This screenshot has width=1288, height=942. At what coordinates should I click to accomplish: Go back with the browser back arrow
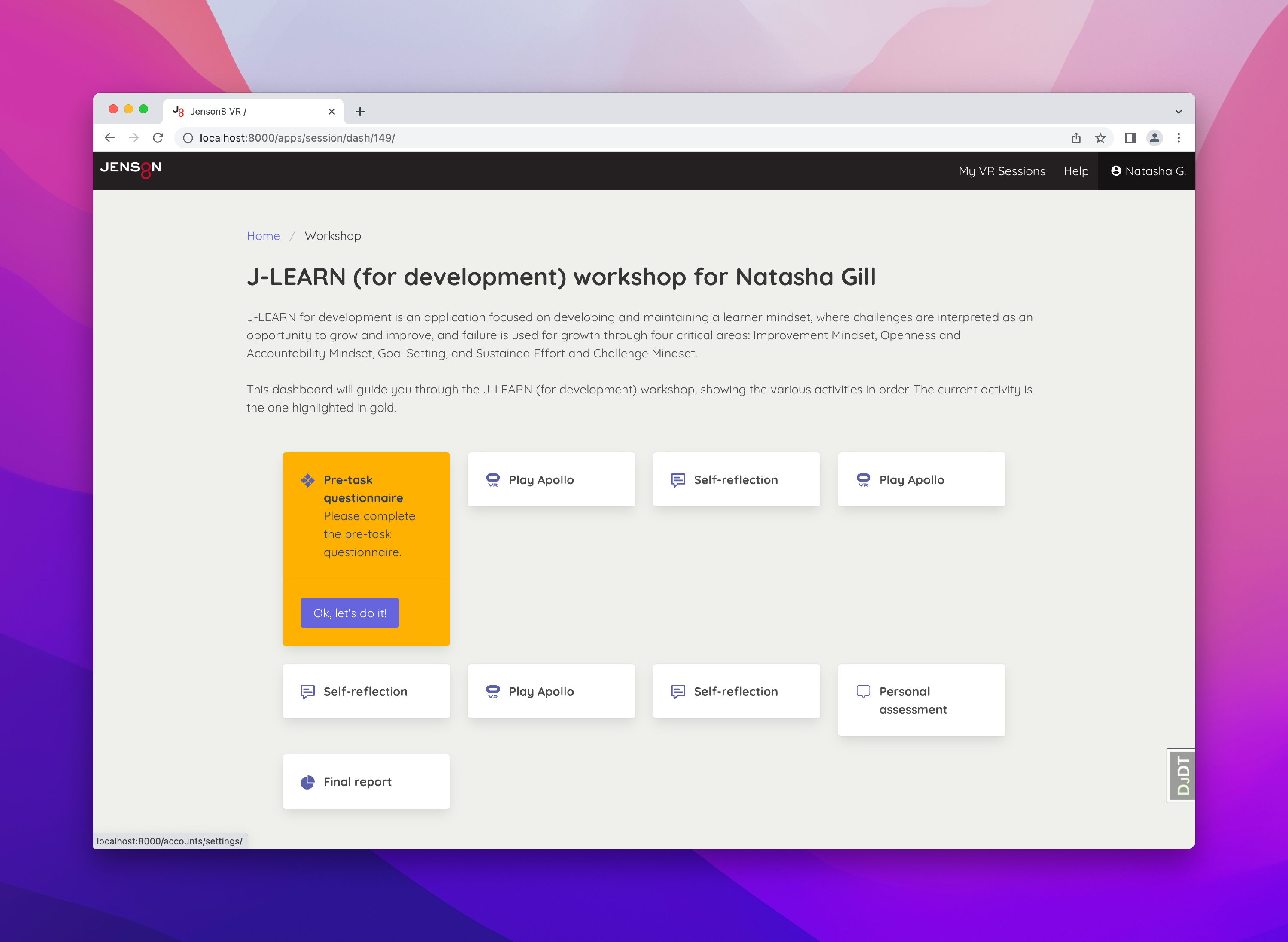click(109, 138)
